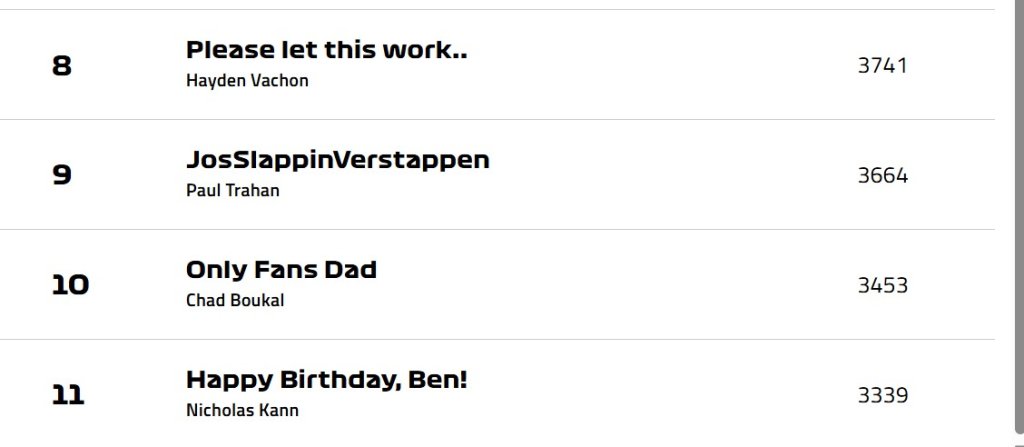Click owner name Chad Boukal
This screenshot has height=447, width=1024.
(x=235, y=301)
